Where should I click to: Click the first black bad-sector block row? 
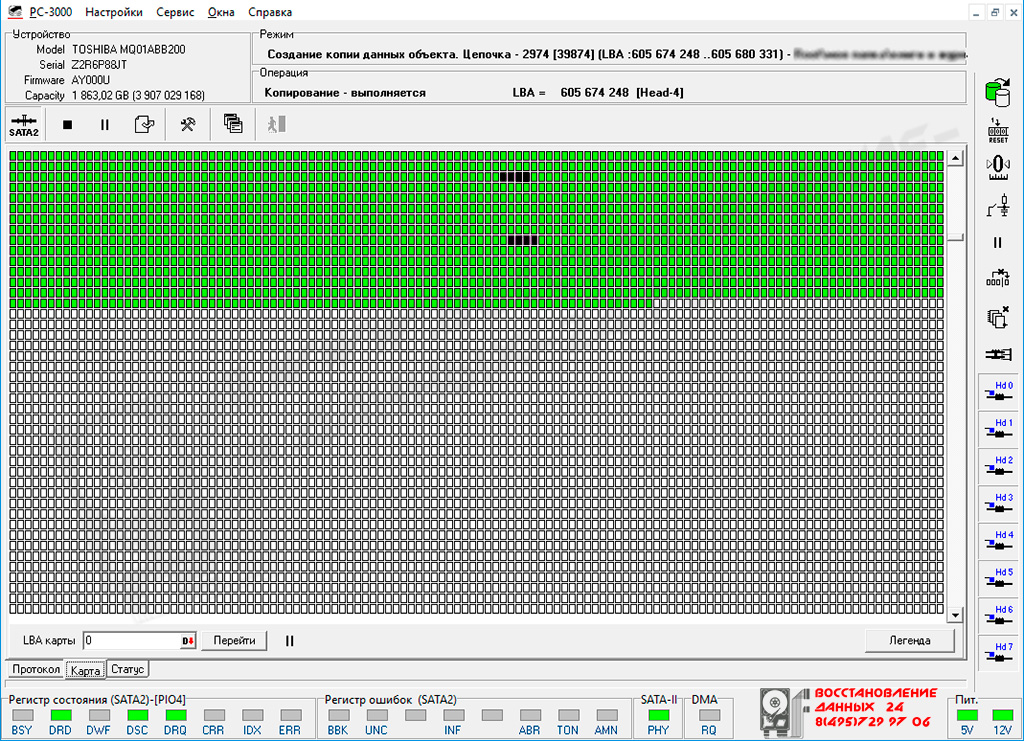tap(515, 176)
